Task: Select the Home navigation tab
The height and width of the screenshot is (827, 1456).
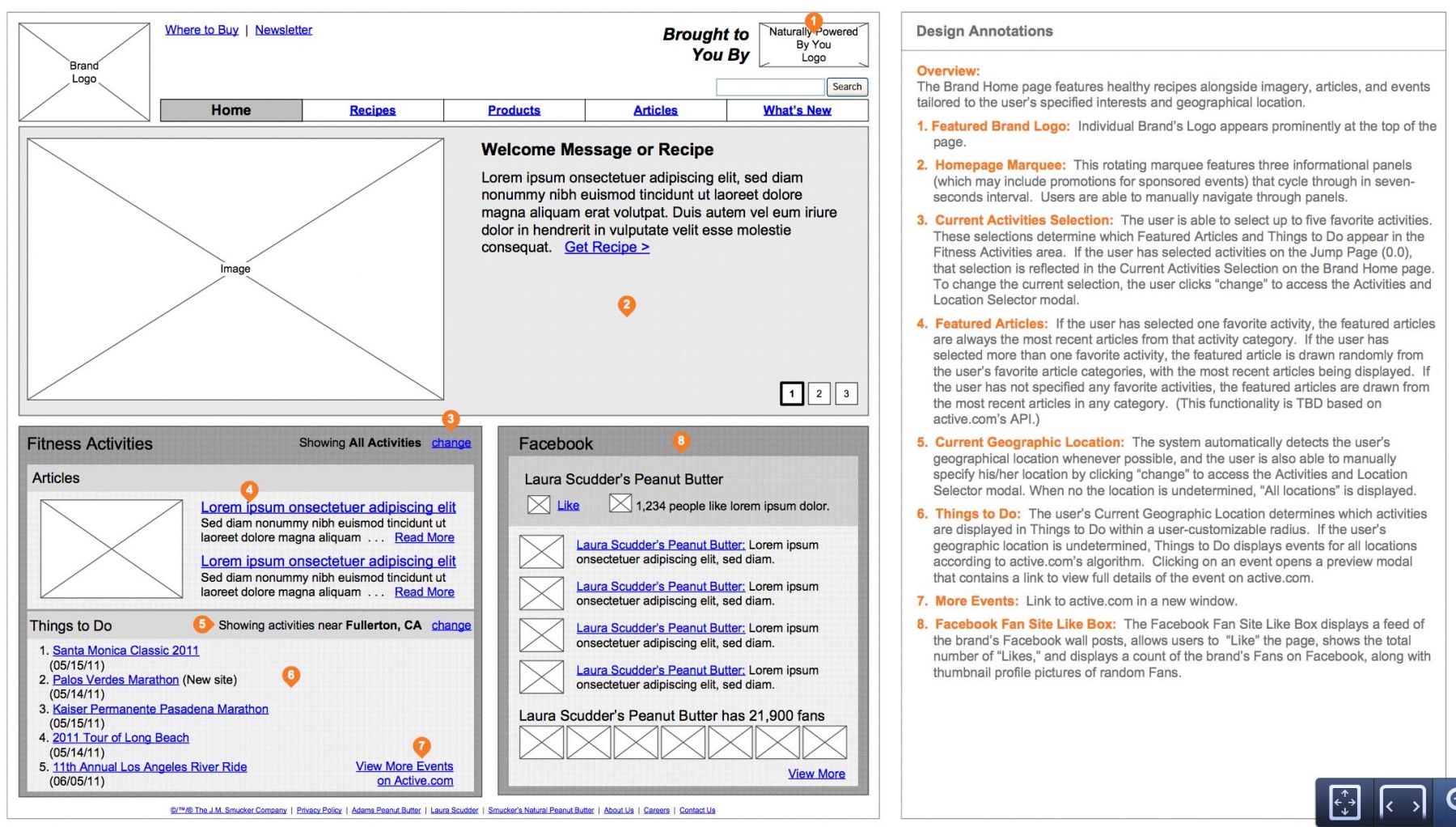Action: tap(231, 110)
